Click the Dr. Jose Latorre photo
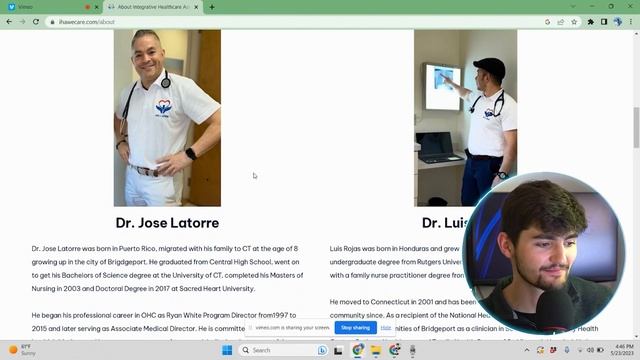 [x=167, y=118]
